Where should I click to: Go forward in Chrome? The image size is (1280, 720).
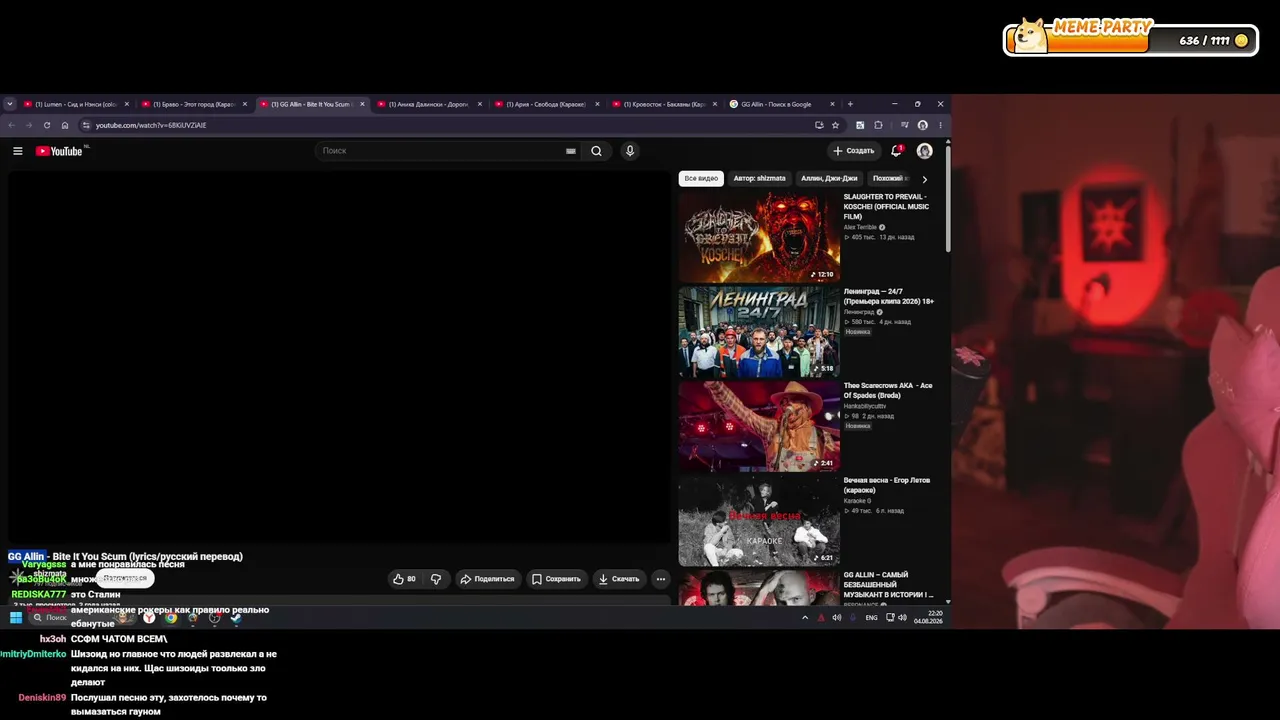(x=28, y=125)
